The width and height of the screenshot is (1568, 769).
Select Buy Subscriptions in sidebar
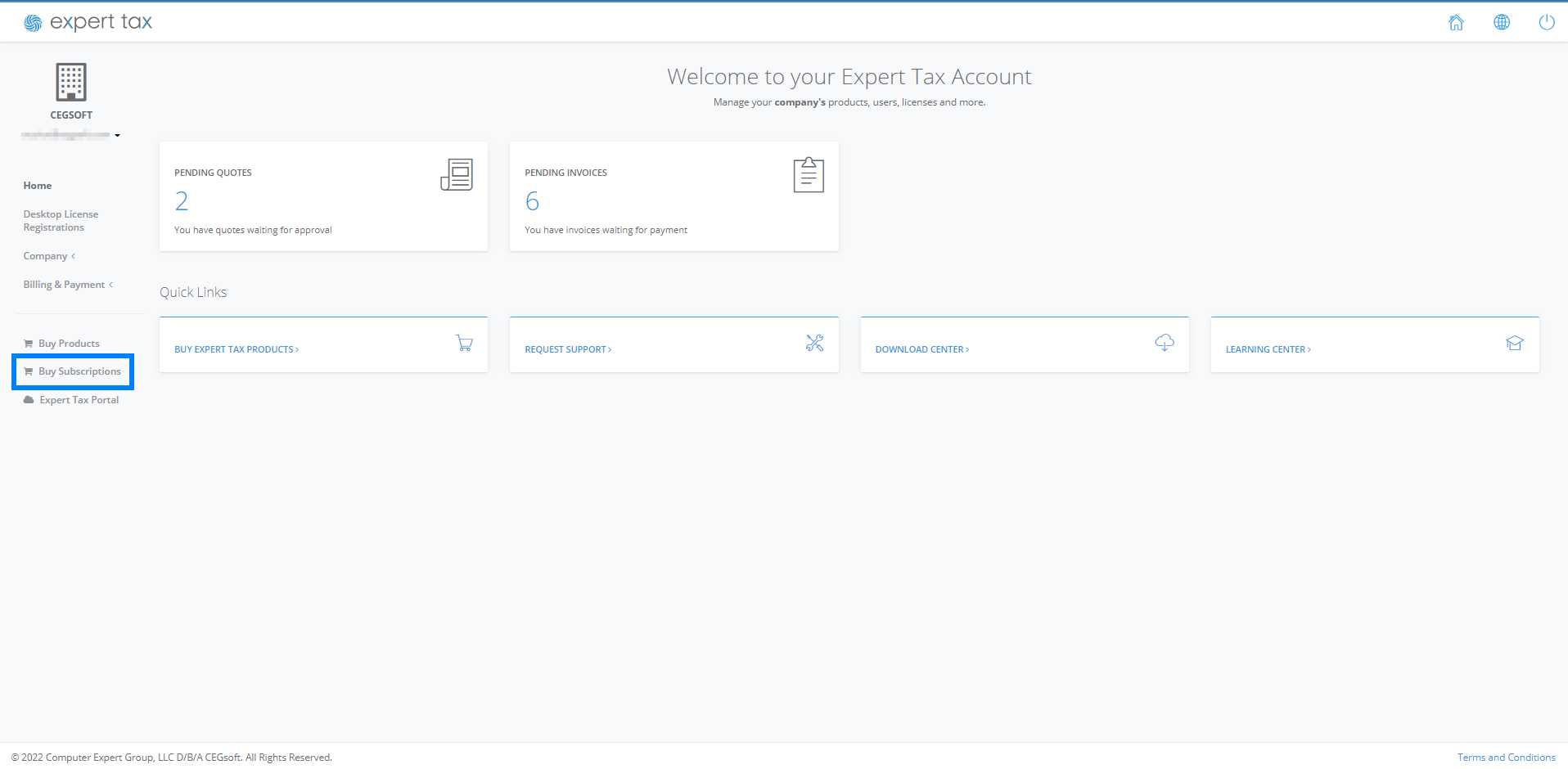(79, 371)
